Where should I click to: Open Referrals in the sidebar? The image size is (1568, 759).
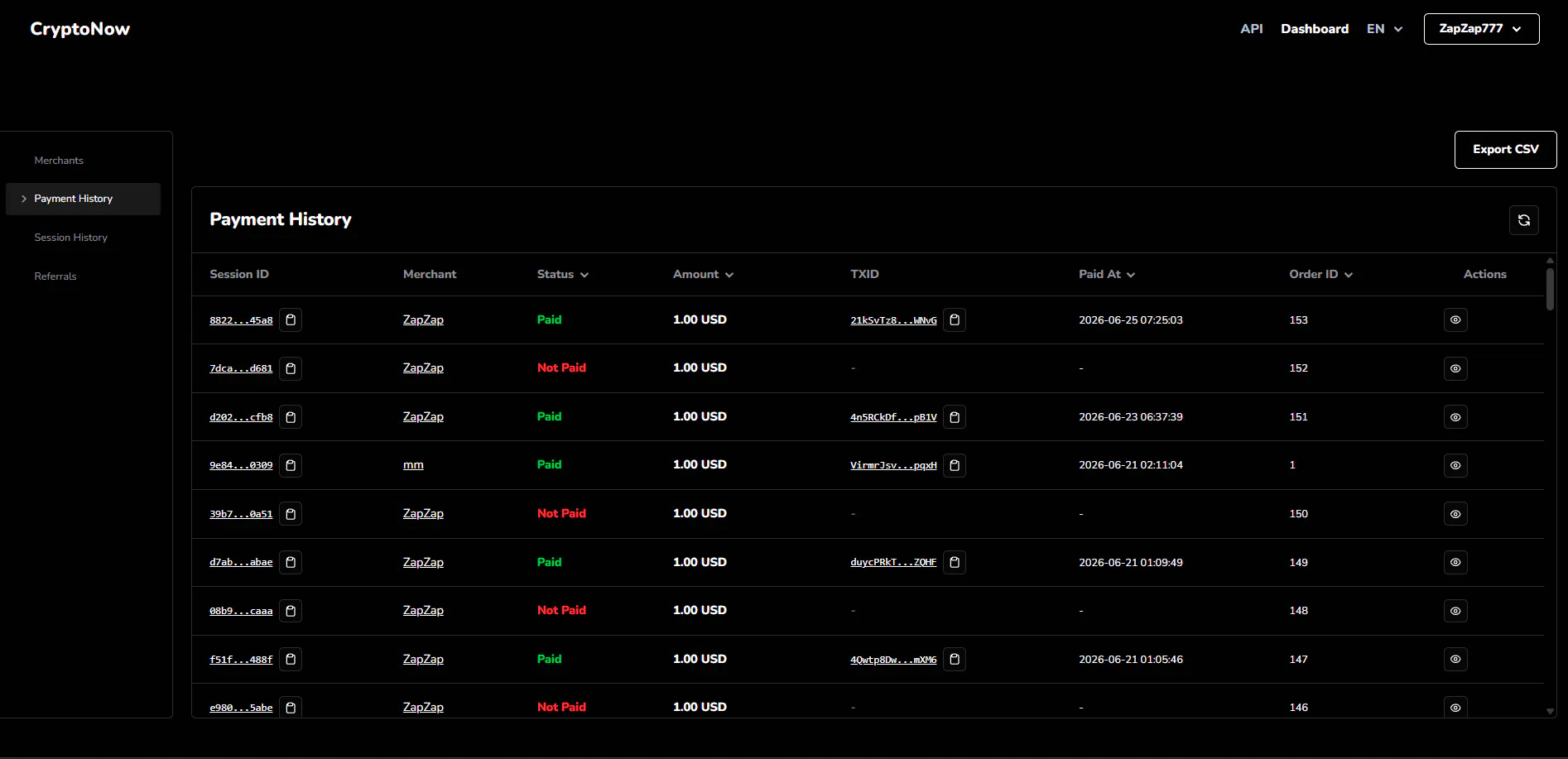(55, 276)
